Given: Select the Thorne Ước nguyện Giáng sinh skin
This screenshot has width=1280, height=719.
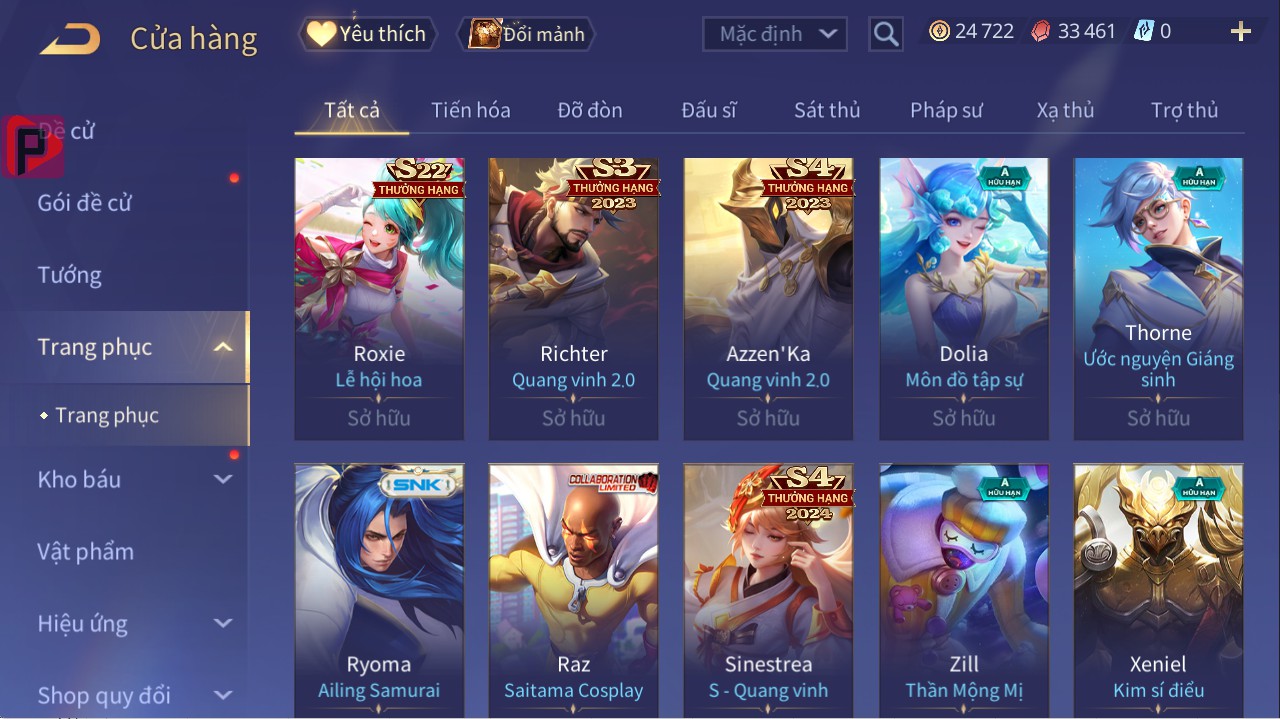Looking at the screenshot, I should point(1158,299).
